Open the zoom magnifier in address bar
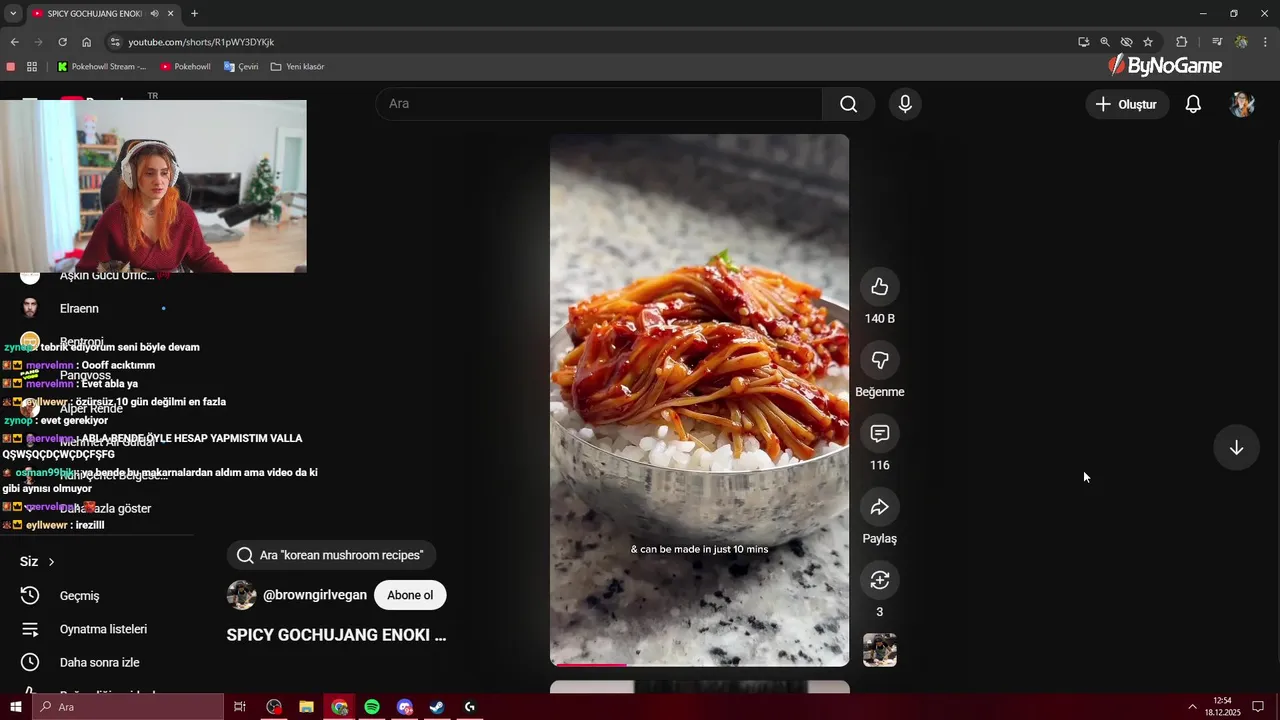The height and width of the screenshot is (720, 1280). 1105,42
